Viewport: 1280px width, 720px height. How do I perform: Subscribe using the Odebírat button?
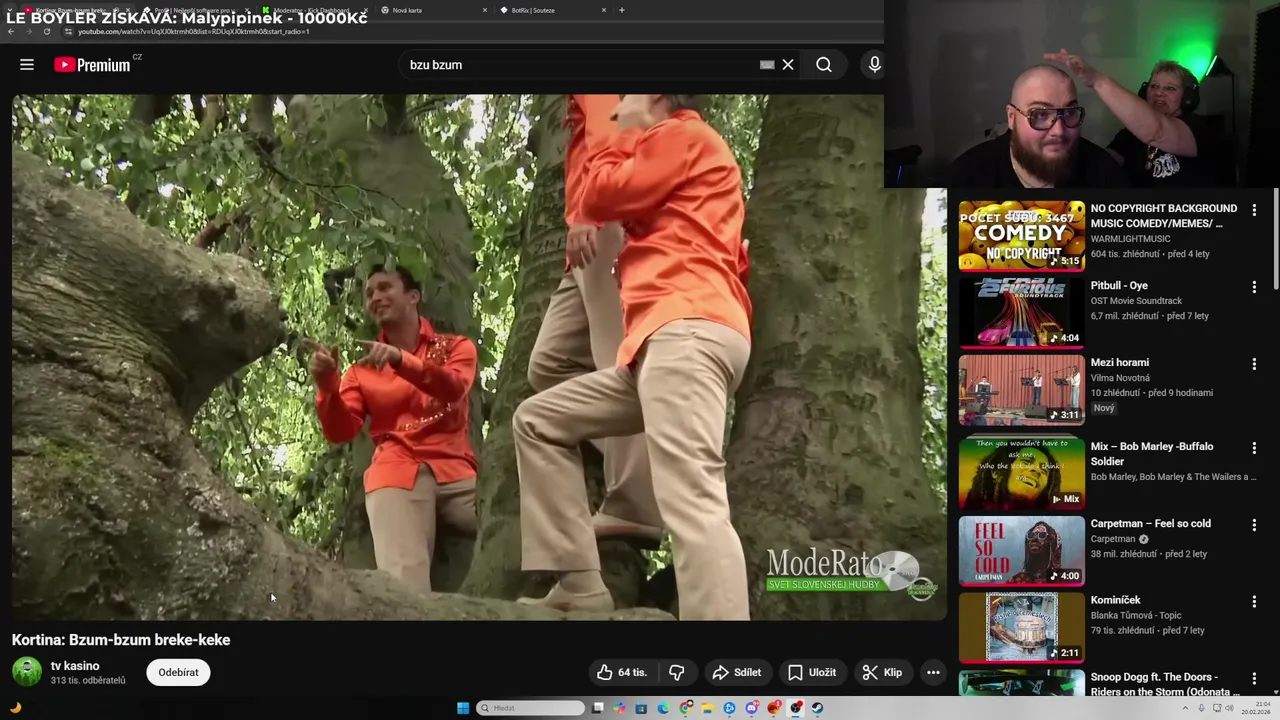click(178, 672)
